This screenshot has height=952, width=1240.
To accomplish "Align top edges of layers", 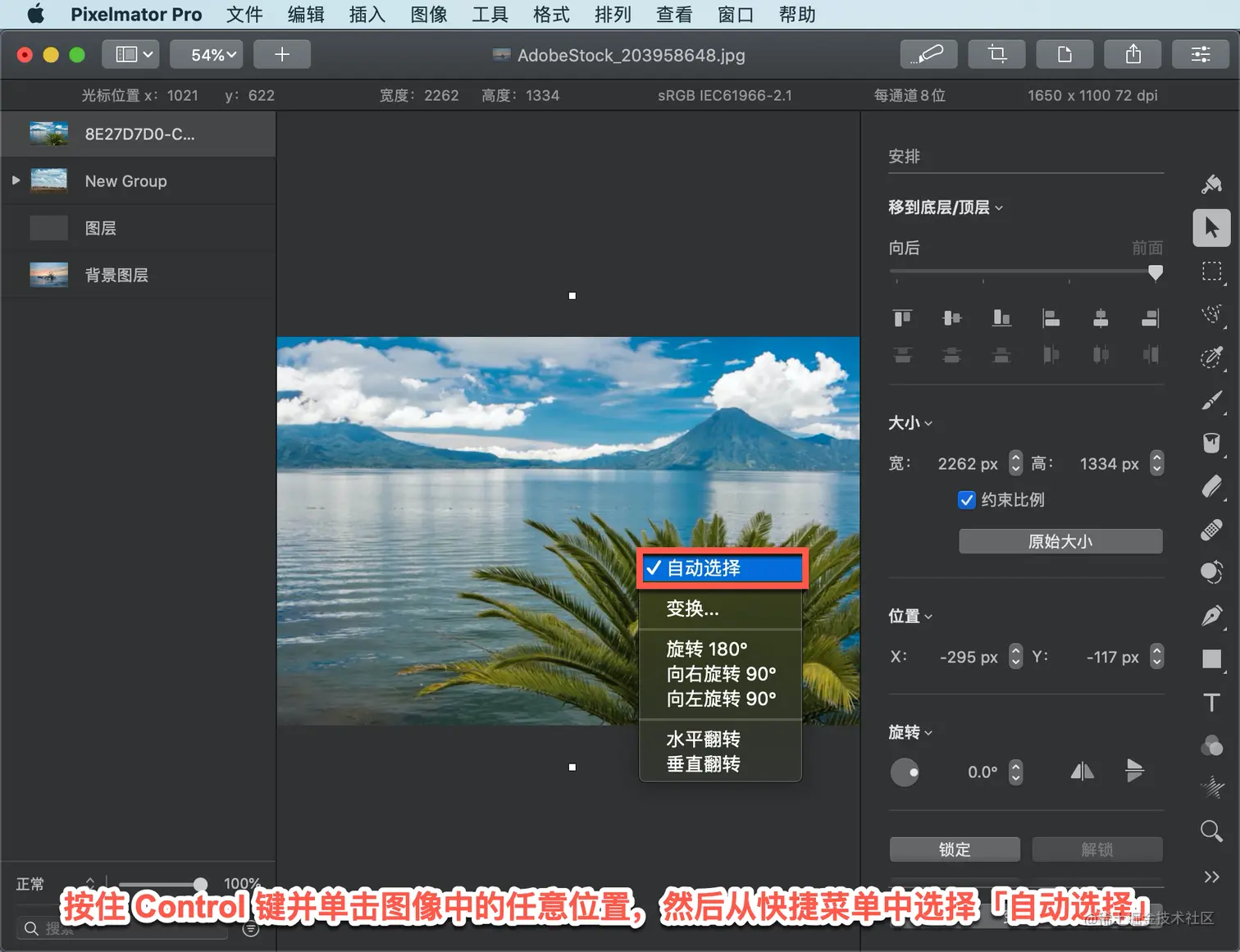I will [902, 317].
